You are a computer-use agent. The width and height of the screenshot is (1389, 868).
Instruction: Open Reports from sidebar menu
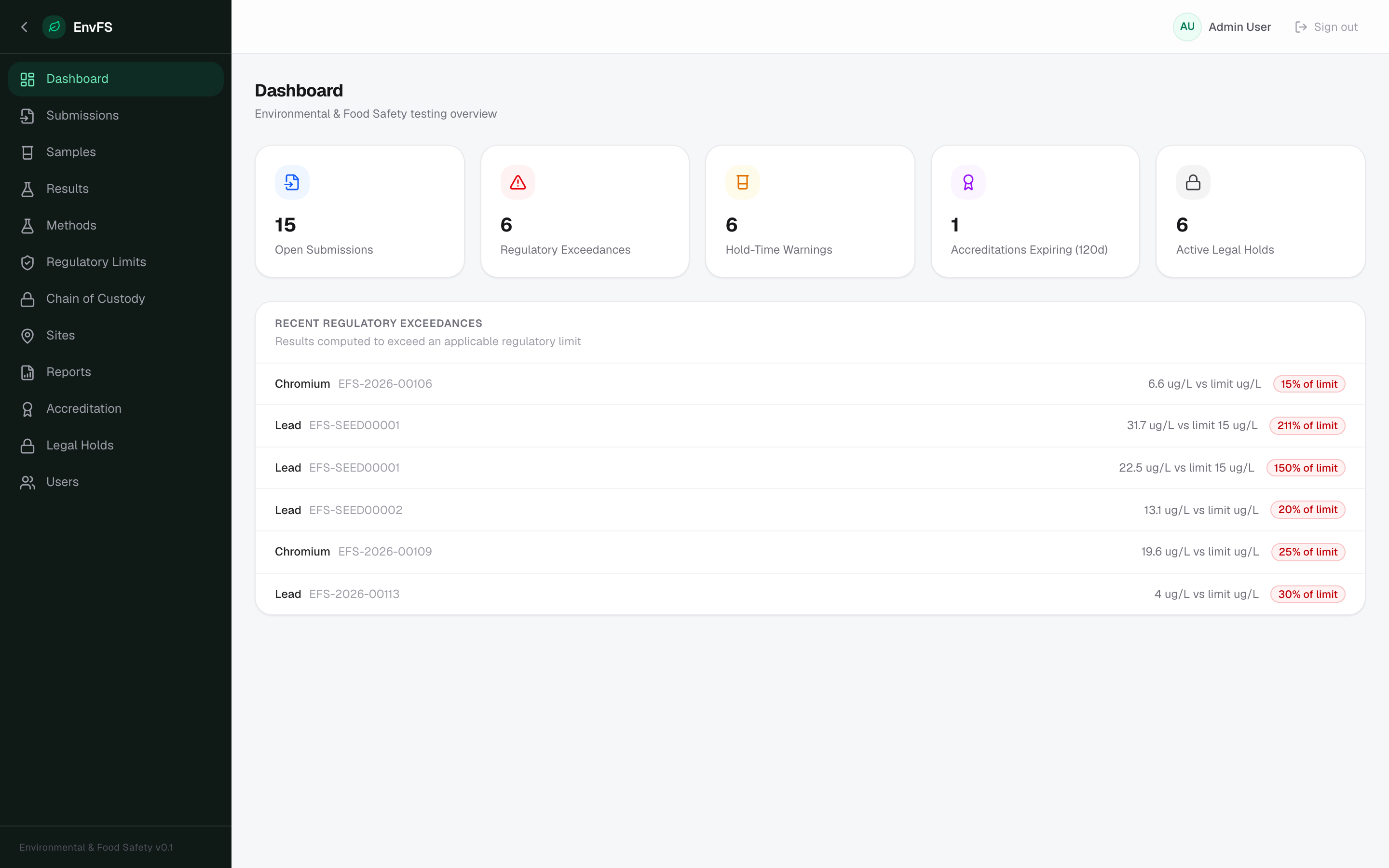(x=115, y=373)
